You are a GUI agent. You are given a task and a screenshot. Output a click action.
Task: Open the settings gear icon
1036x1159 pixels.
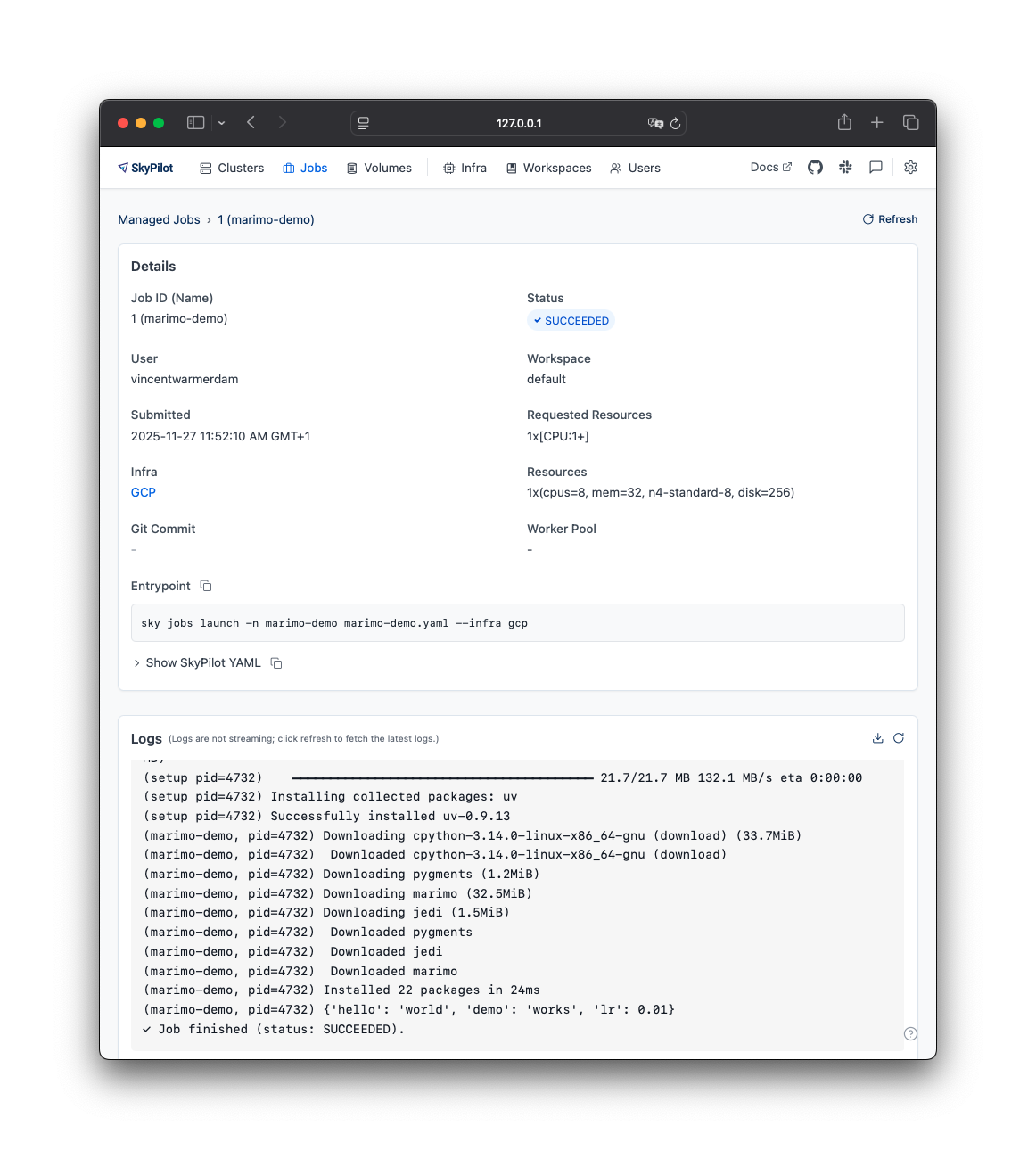tap(910, 168)
